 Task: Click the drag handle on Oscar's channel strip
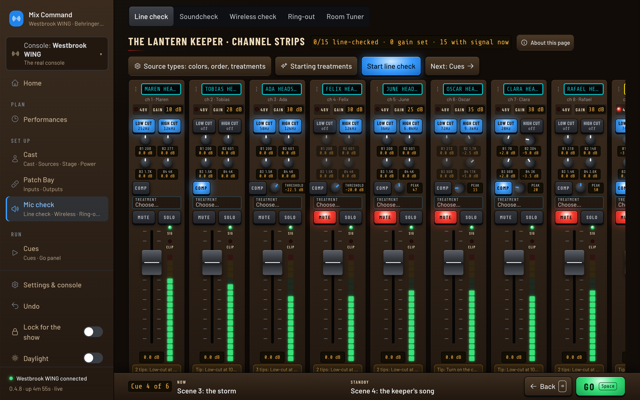pyautogui.click(x=438, y=89)
